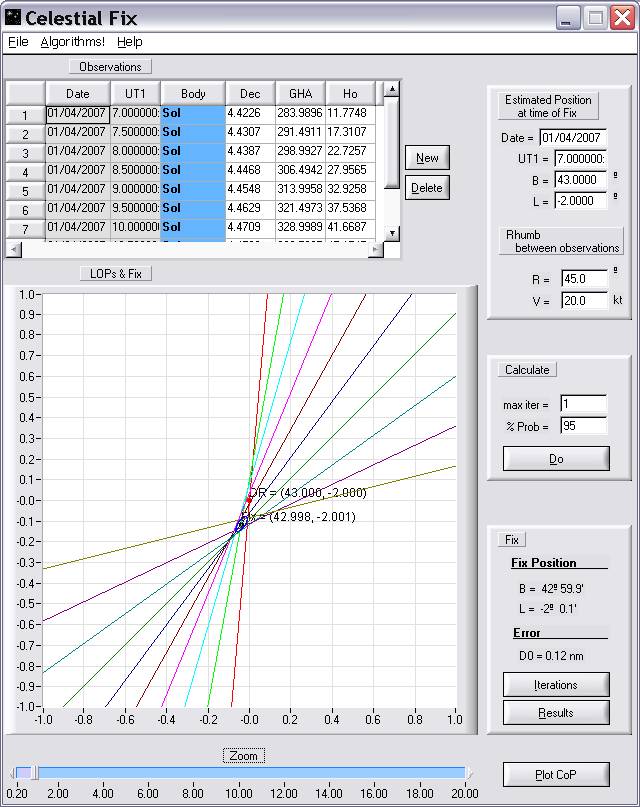Click the estimated position Date field
The image size is (640, 807).
pyautogui.click(x=573, y=138)
